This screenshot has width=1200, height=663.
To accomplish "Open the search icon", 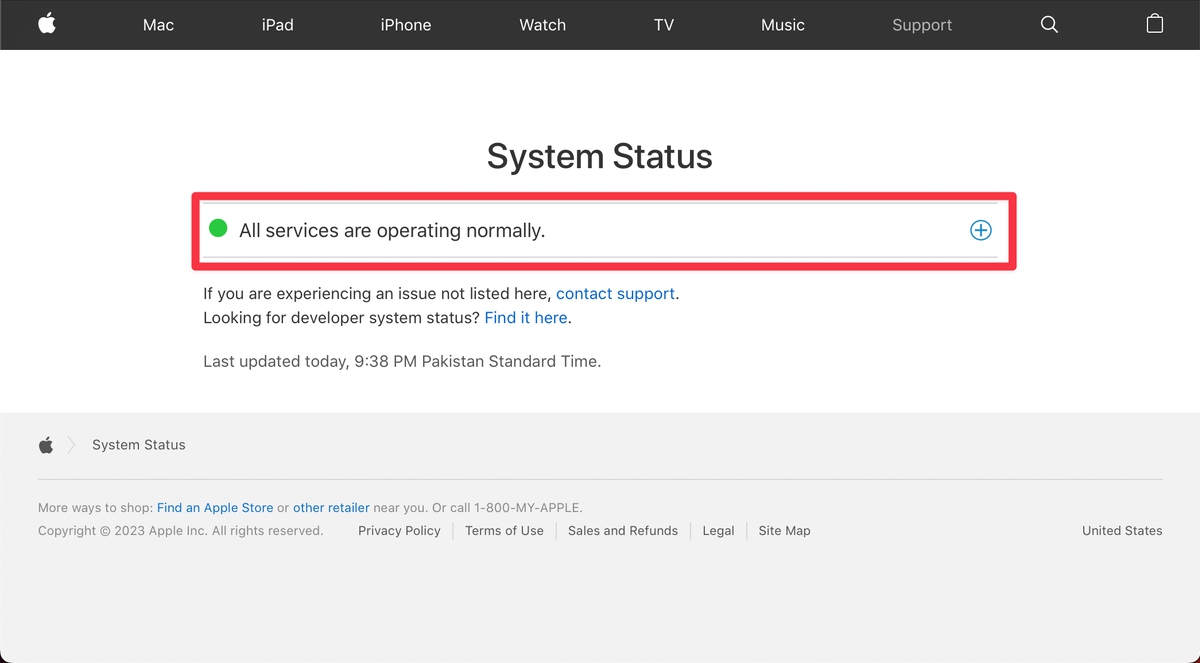I will click(1049, 24).
